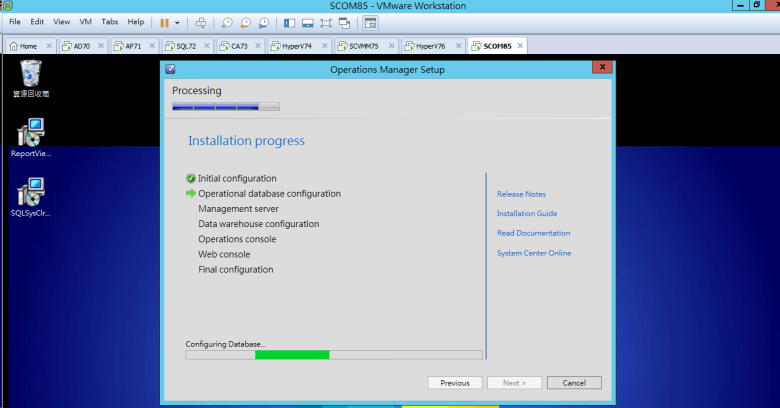Open the snapshot manager icon
This screenshot has height=408, width=780.
pyautogui.click(x=263, y=22)
